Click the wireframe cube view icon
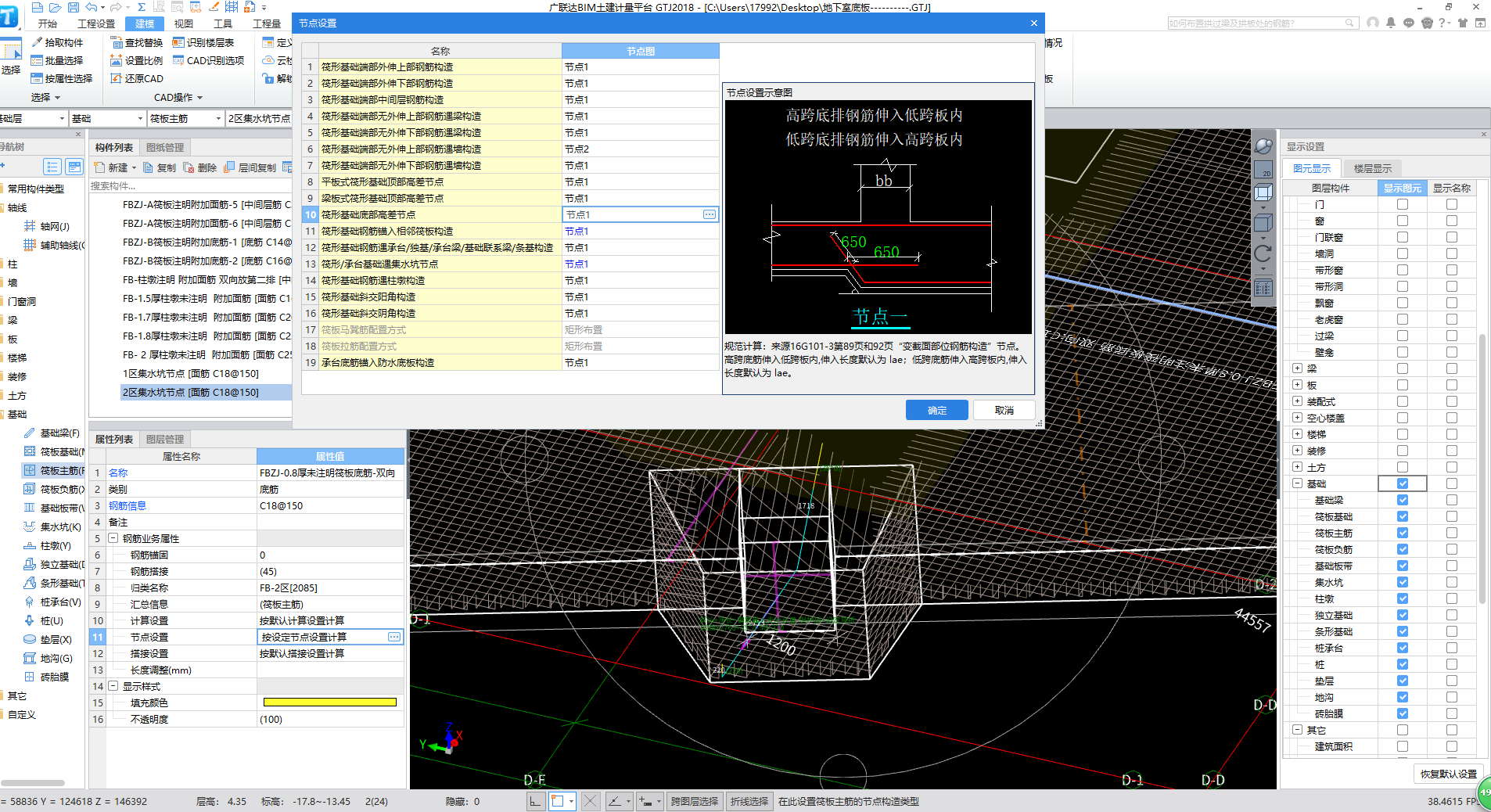 point(1263,192)
